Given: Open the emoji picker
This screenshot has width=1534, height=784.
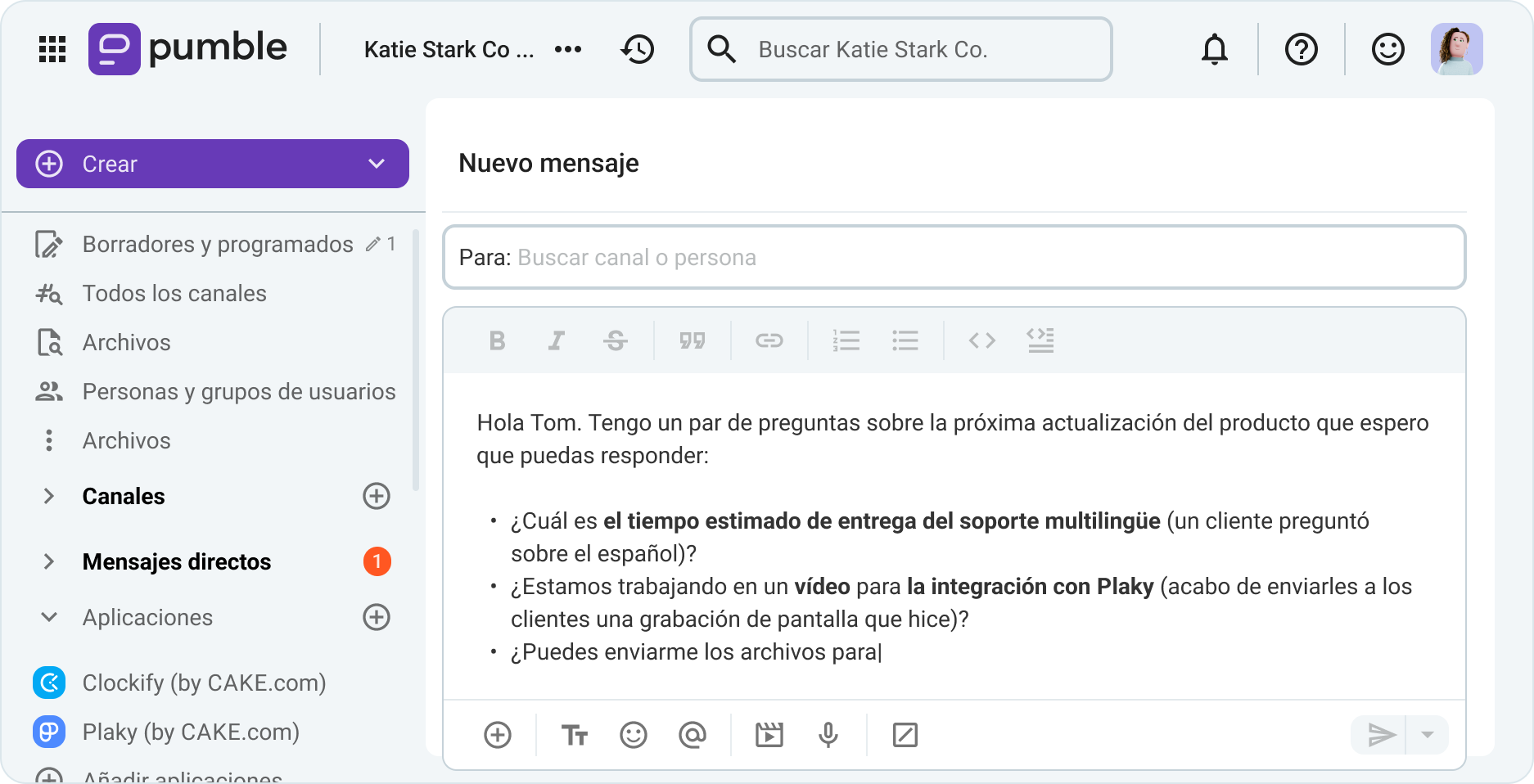Looking at the screenshot, I should coord(634,735).
